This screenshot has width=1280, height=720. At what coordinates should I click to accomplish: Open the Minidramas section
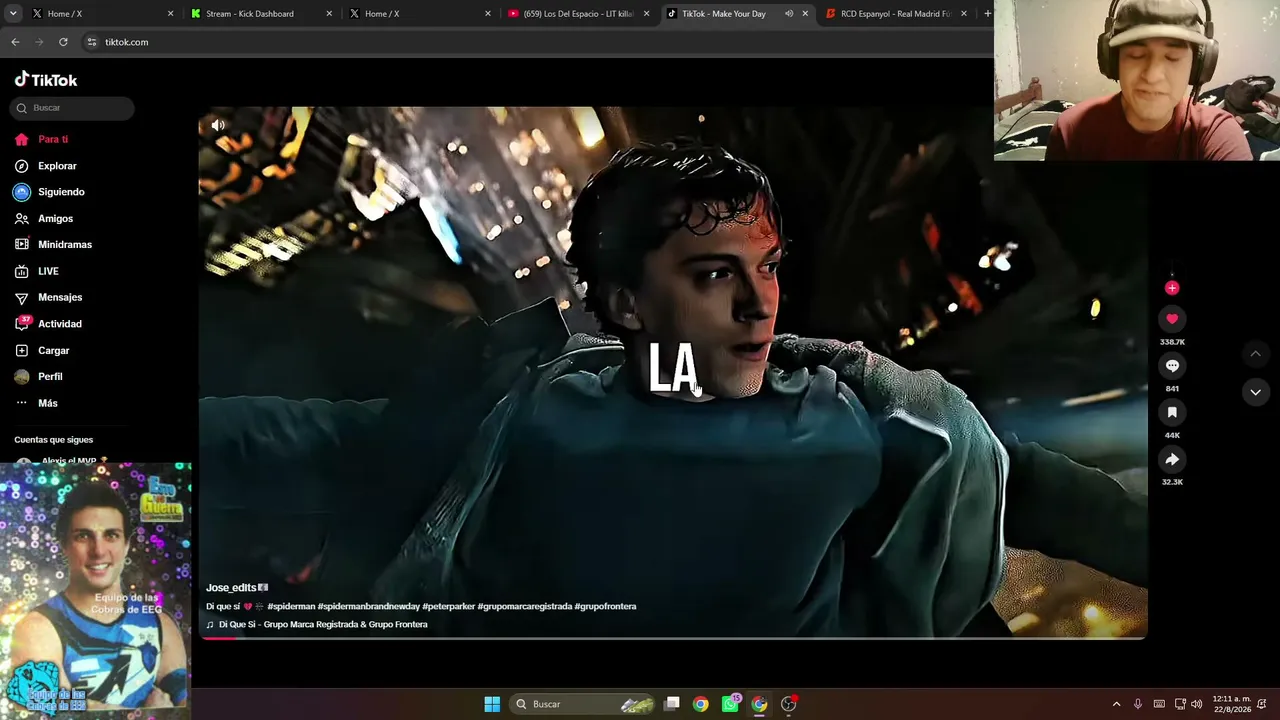[53, 244]
